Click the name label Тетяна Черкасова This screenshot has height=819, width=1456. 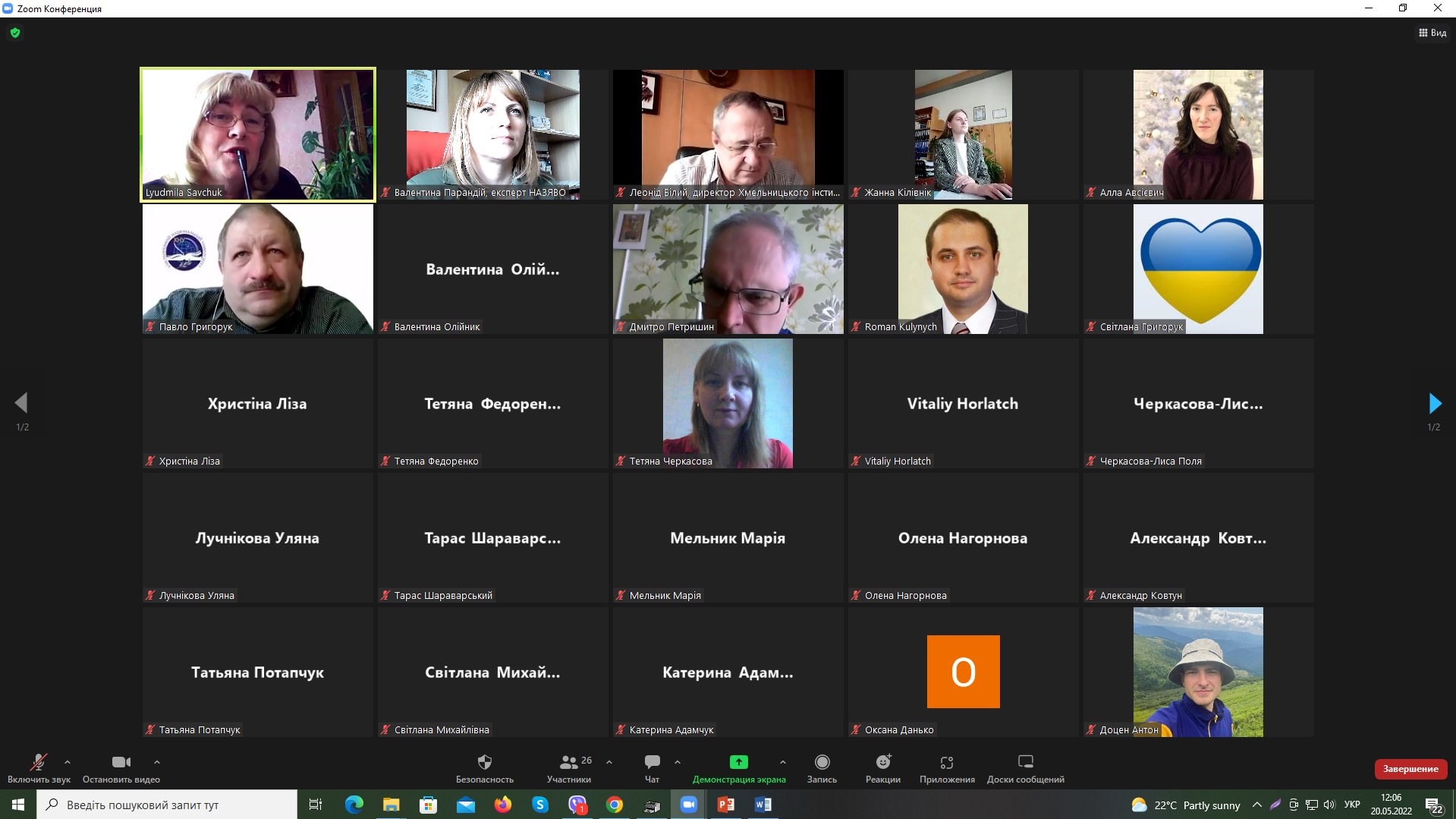coord(671,461)
